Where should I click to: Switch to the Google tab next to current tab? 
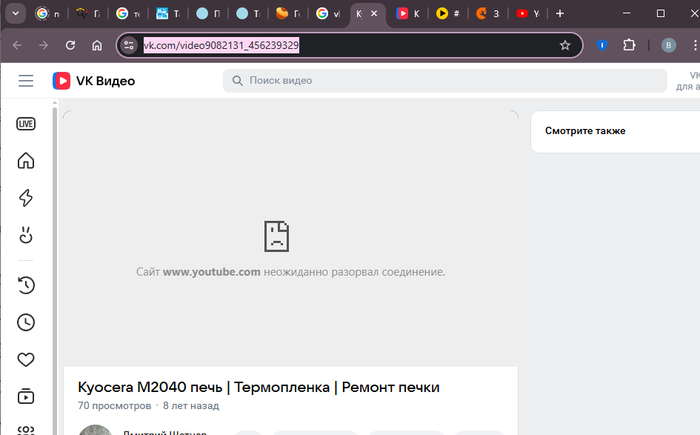pos(328,13)
